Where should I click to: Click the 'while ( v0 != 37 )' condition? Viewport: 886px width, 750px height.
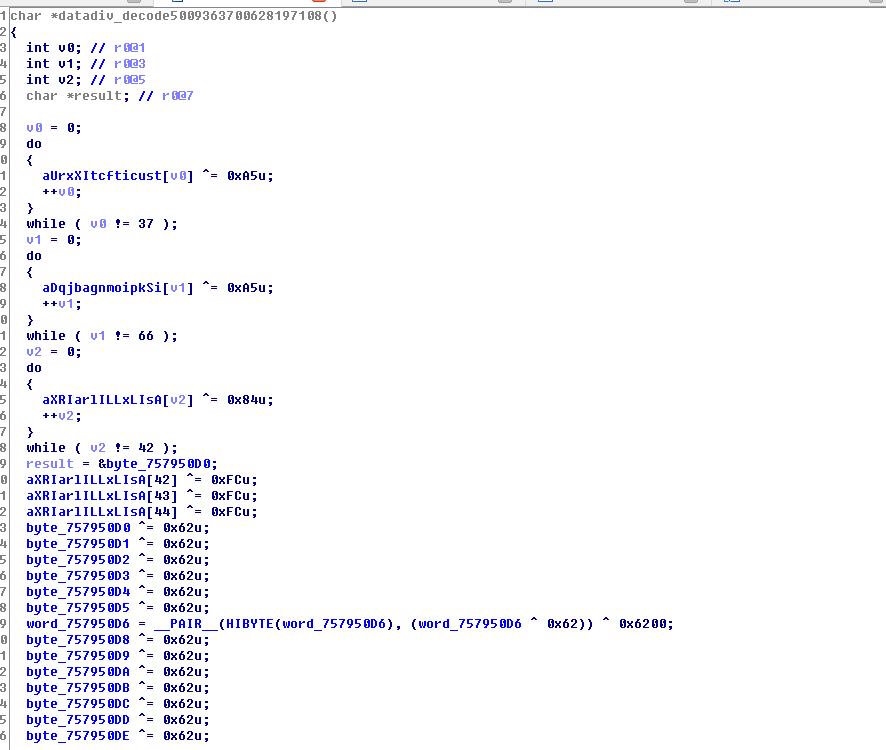point(102,224)
